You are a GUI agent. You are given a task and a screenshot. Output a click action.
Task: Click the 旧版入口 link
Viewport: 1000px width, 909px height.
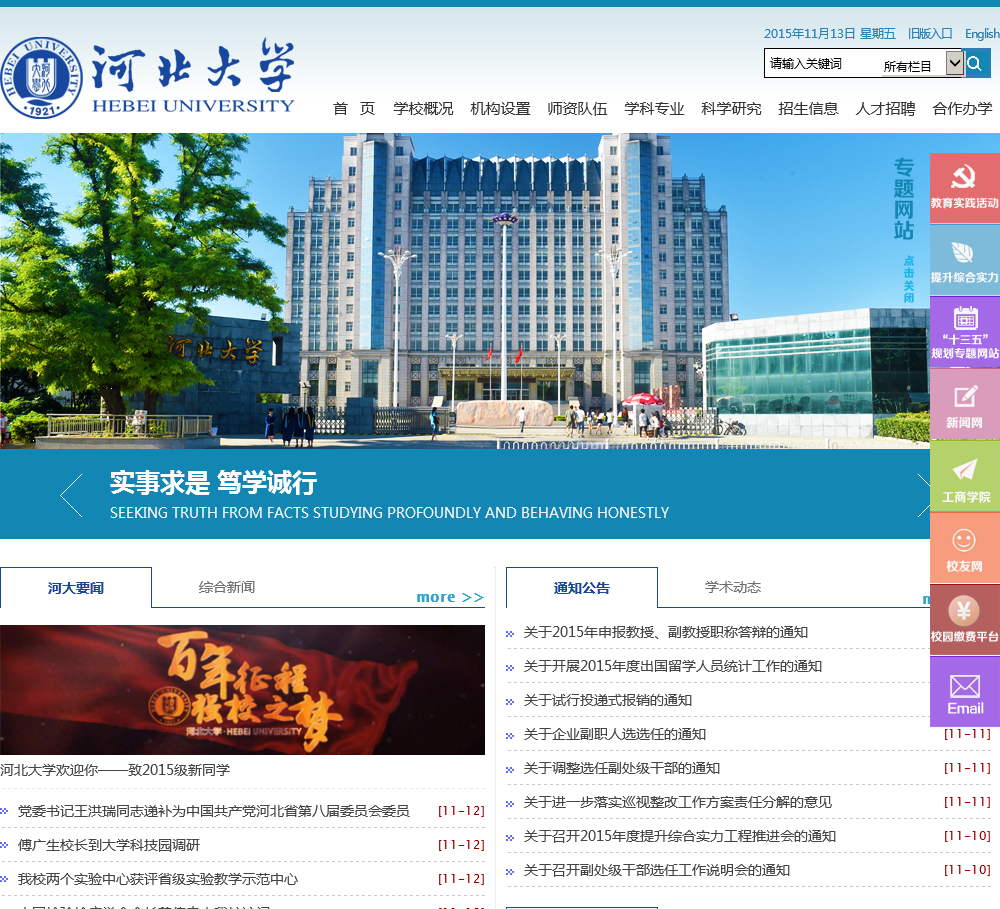[x=930, y=33]
